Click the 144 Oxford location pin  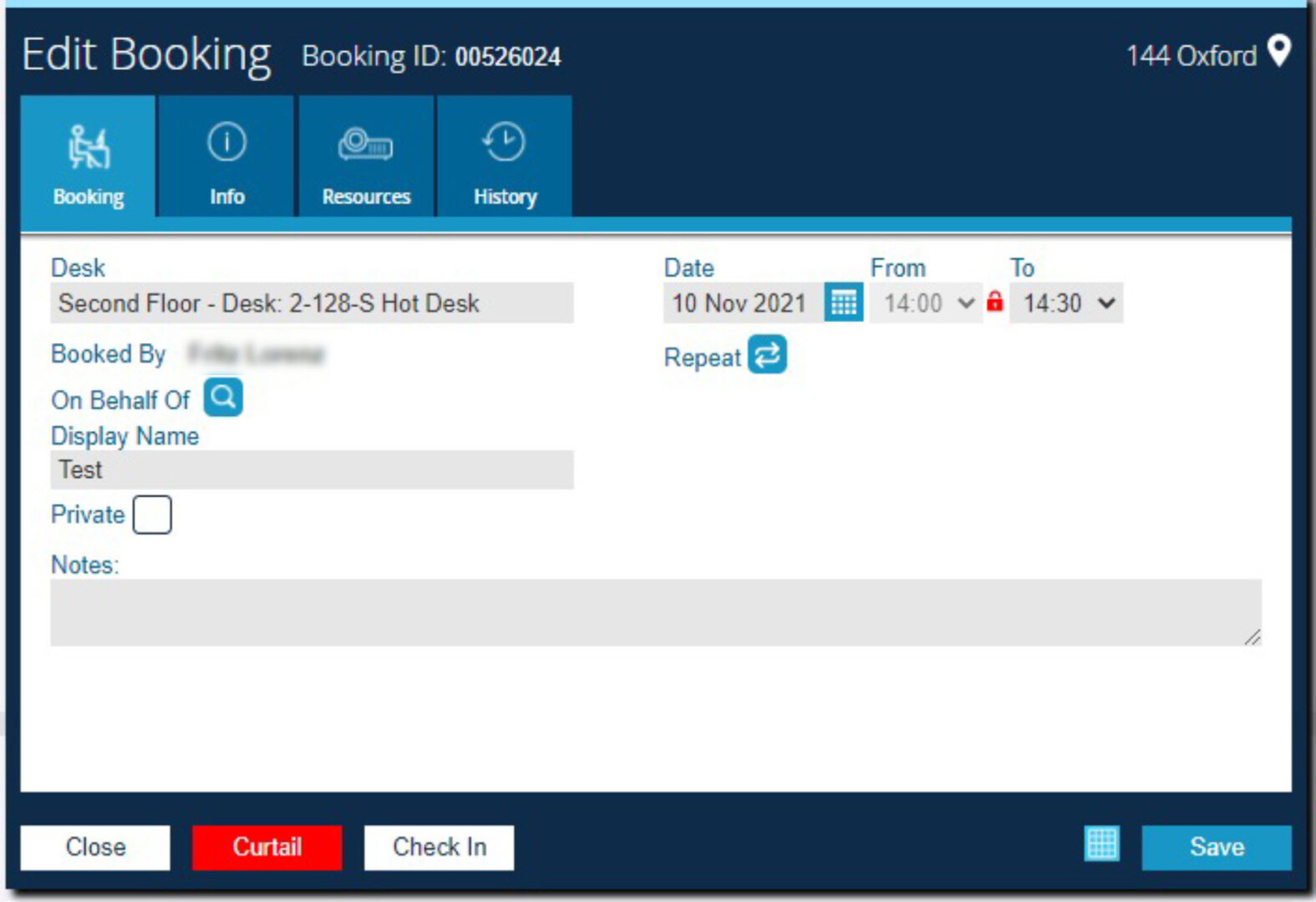coord(1278,52)
